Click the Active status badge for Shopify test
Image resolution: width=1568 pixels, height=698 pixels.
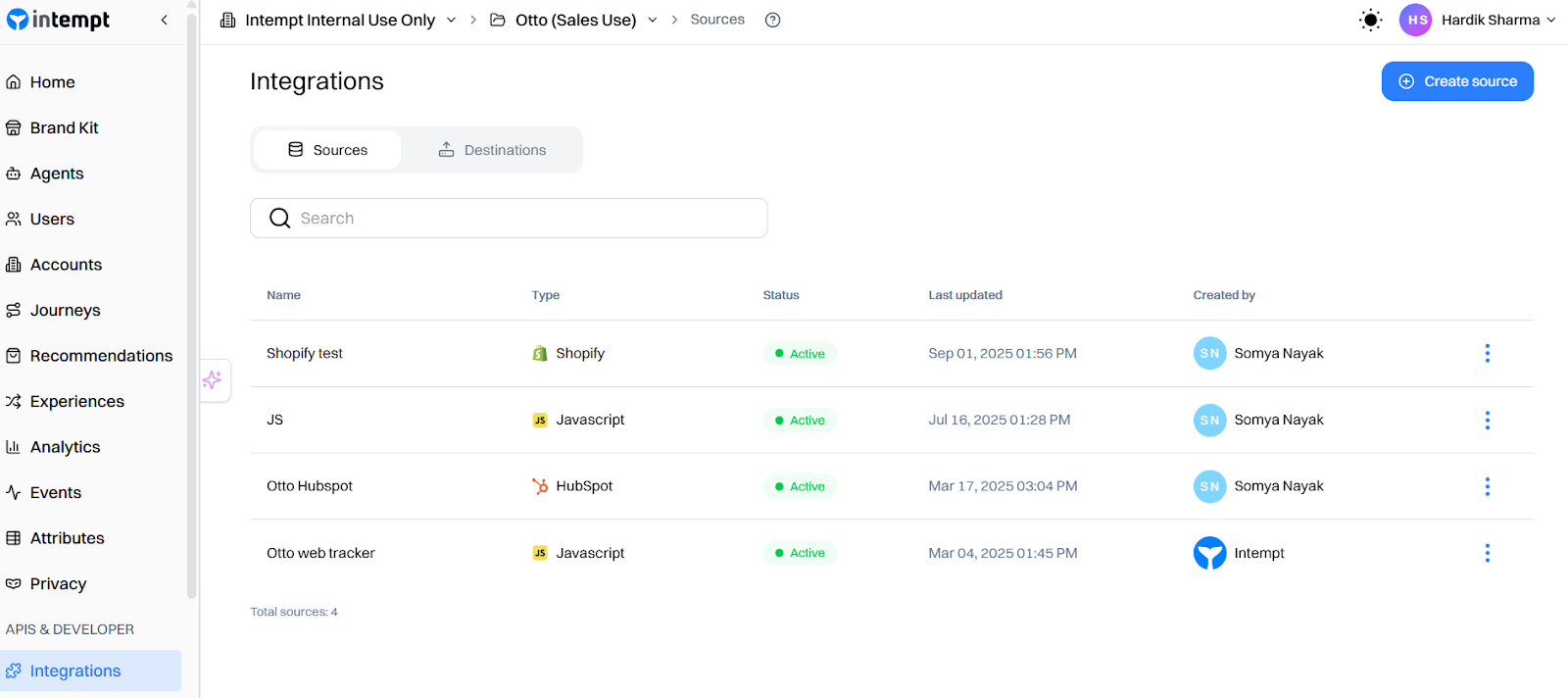pyautogui.click(x=800, y=354)
